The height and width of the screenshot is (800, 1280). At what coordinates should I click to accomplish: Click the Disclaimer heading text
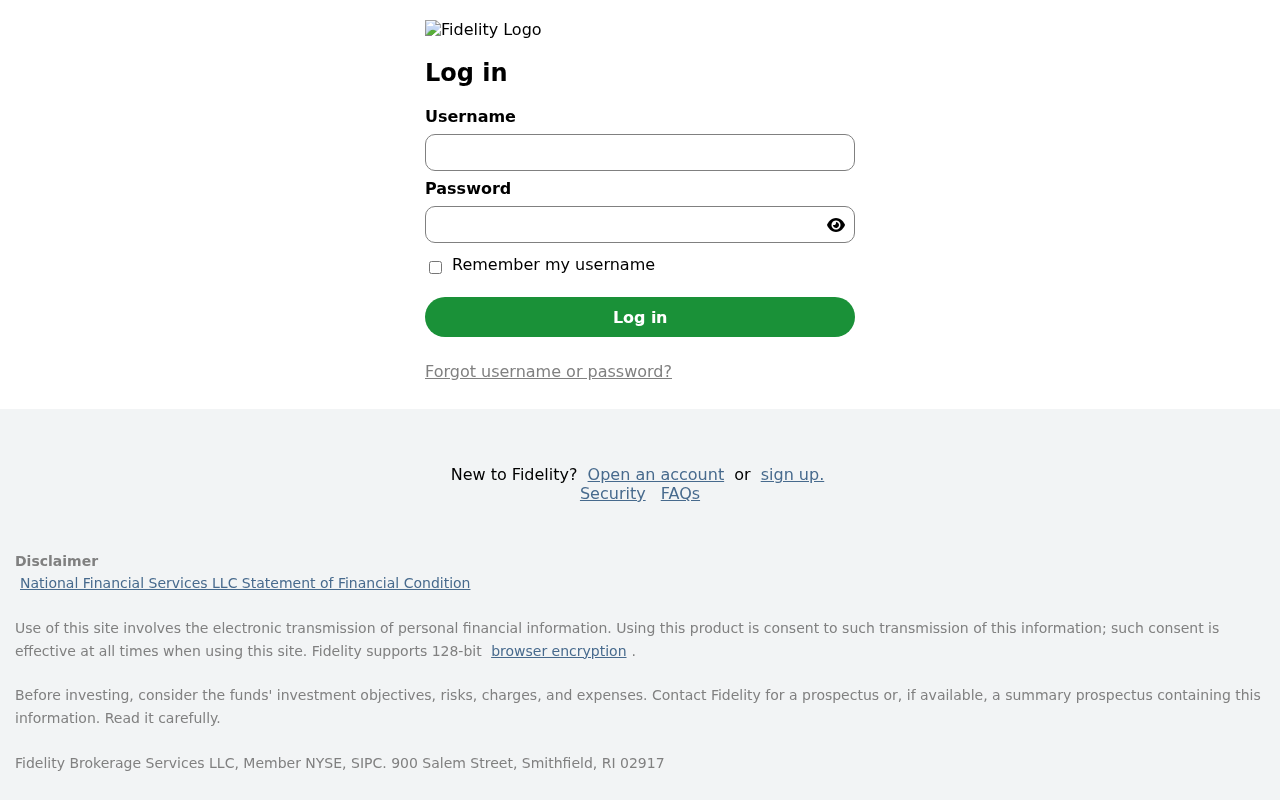coord(57,561)
